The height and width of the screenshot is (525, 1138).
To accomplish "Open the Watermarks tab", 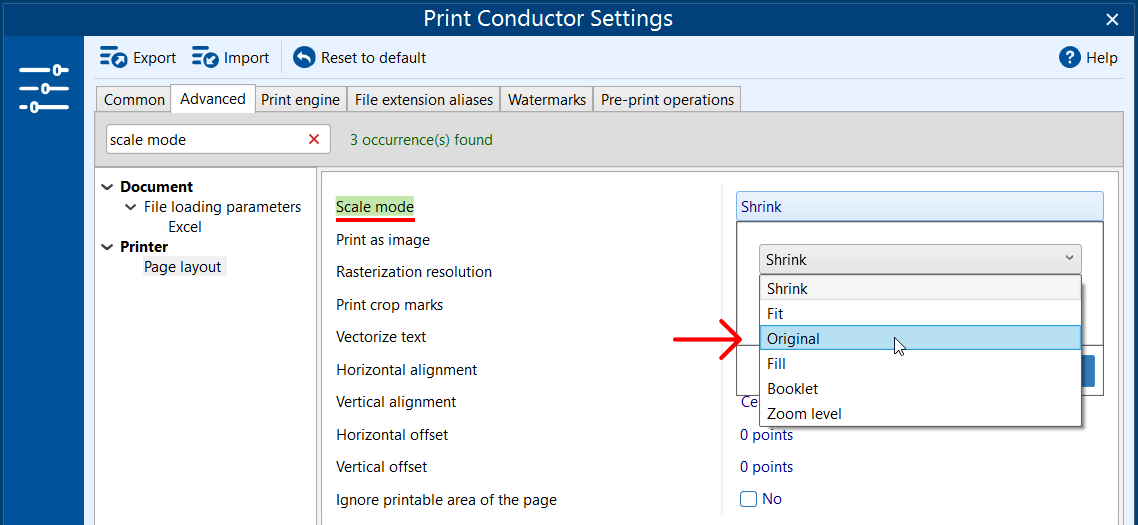I will 546,100.
